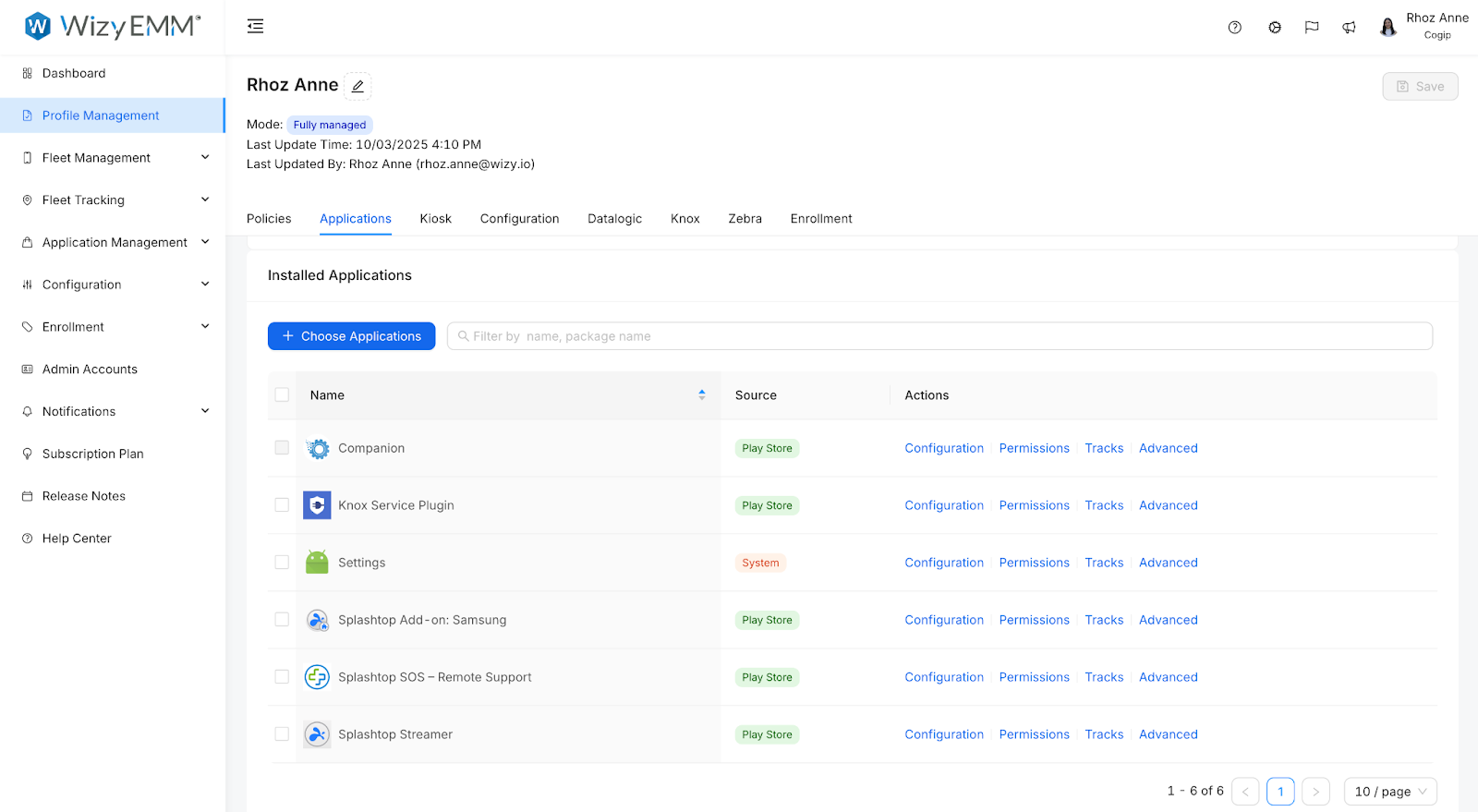
Task: Click the next page arrow button
Action: pos(1315,792)
